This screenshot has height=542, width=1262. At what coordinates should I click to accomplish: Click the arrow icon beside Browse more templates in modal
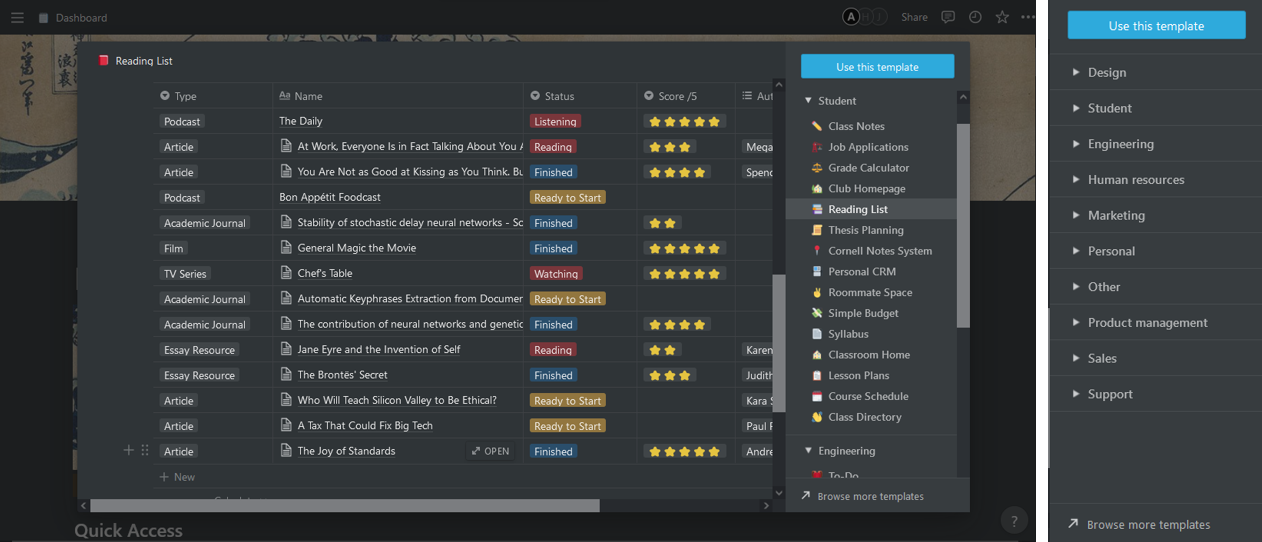(806, 496)
